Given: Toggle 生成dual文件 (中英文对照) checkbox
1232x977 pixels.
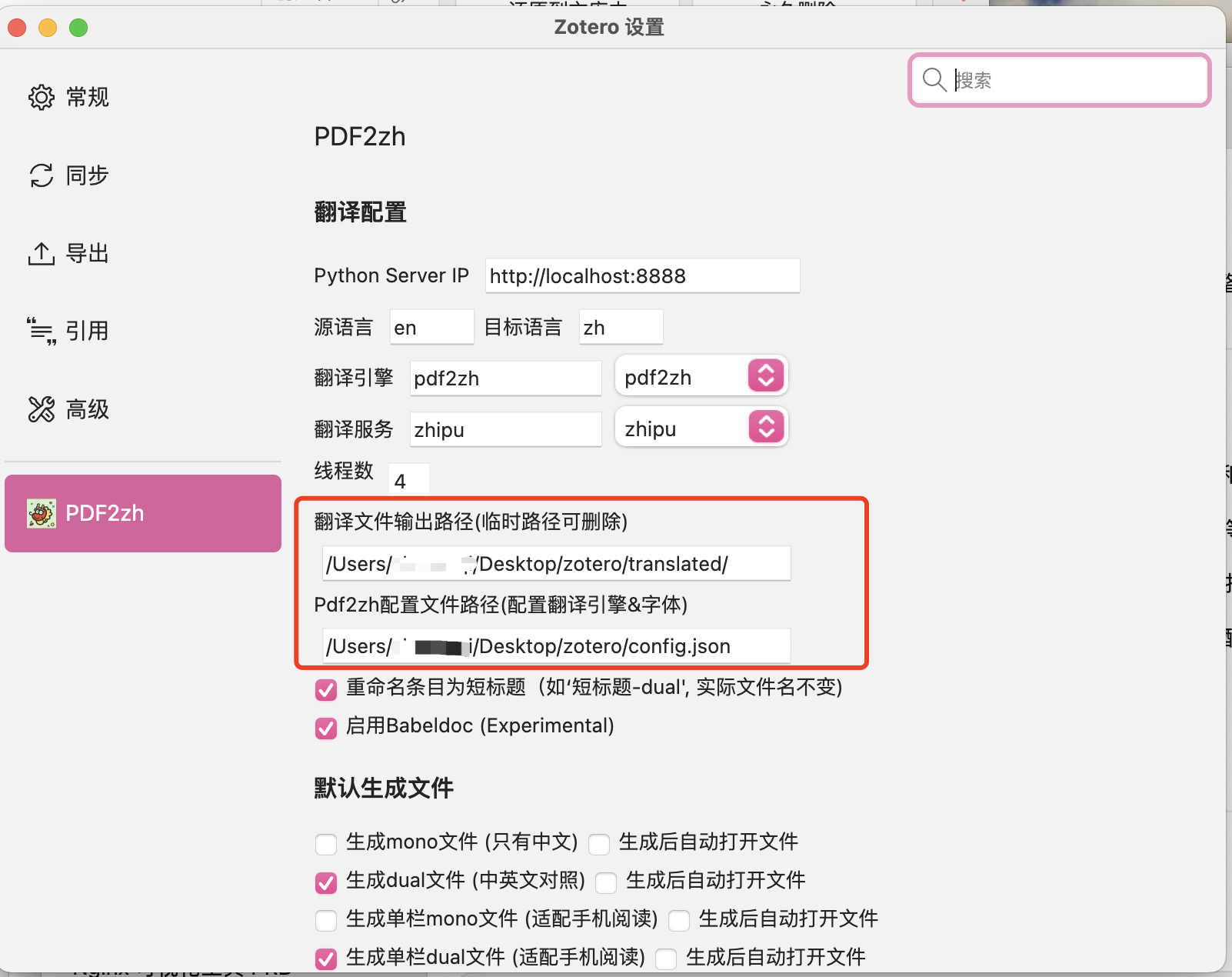Looking at the screenshot, I should [x=326, y=882].
